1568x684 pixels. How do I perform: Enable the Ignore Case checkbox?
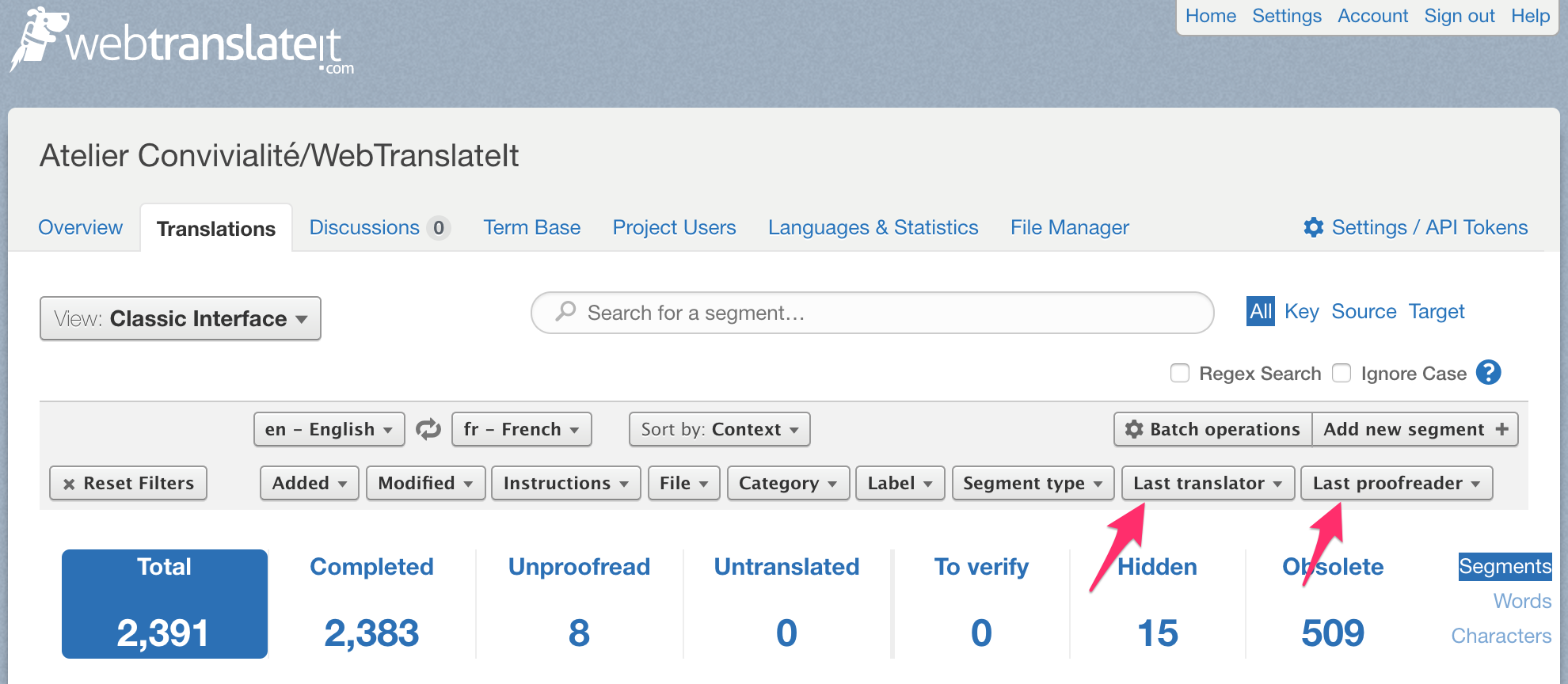point(1342,373)
